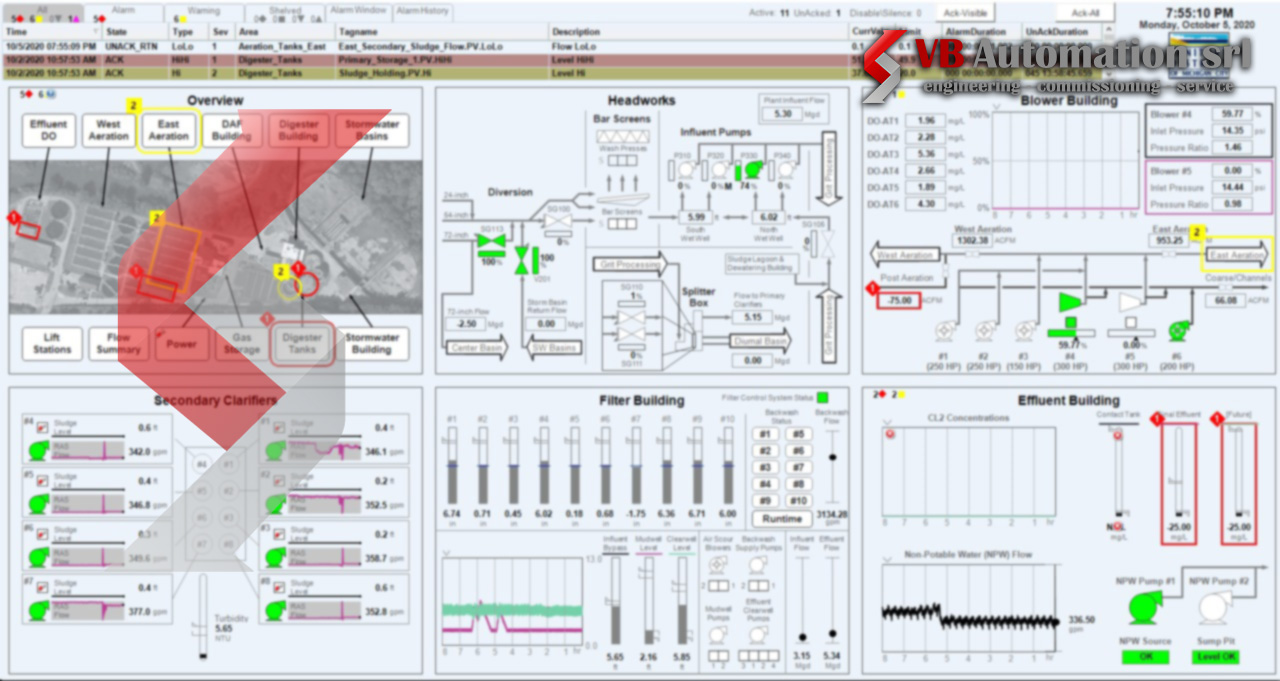Image resolution: width=1280 pixels, height=681 pixels.
Task: Open the Digester Tanks button
Action: (302, 343)
